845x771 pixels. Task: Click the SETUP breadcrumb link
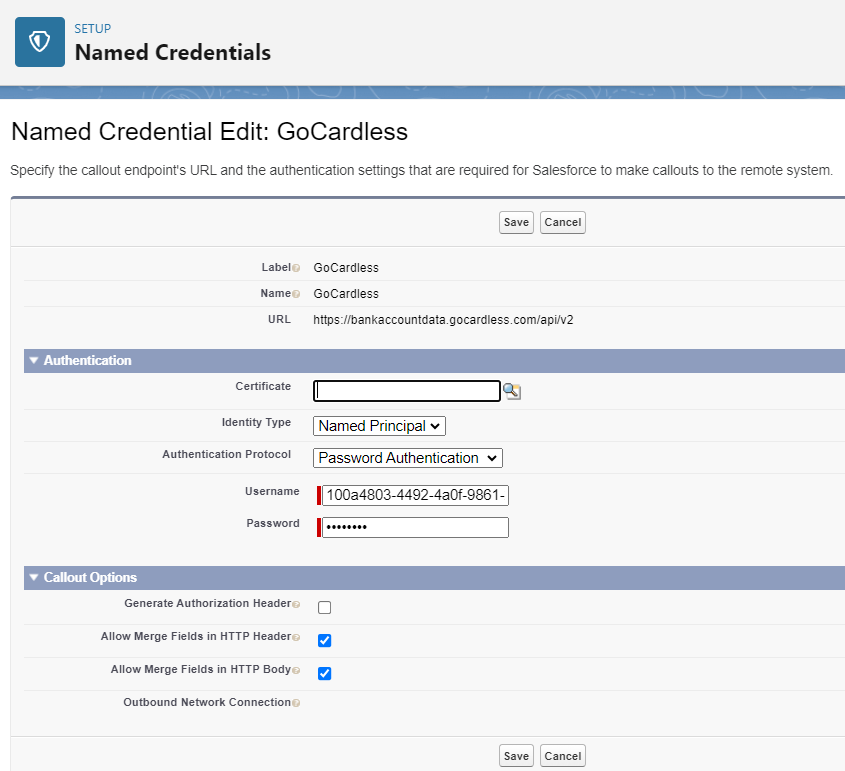tap(93, 29)
